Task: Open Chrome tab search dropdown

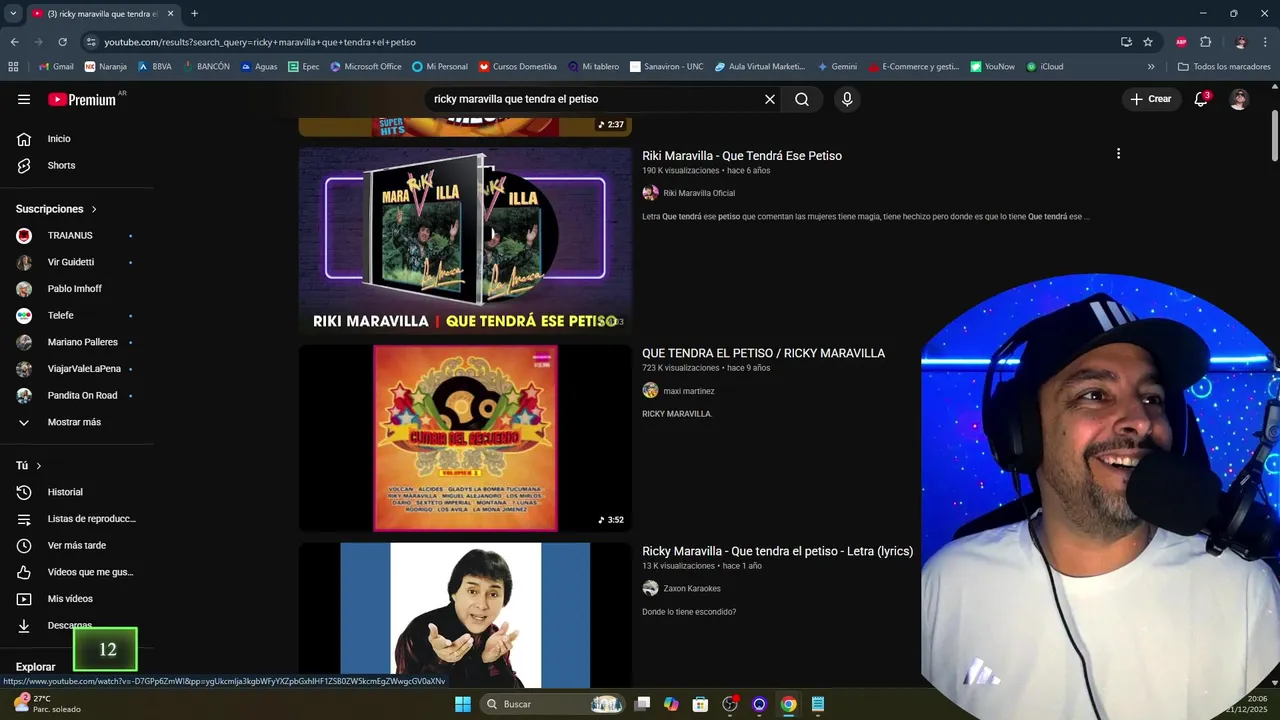Action: (x=13, y=13)
